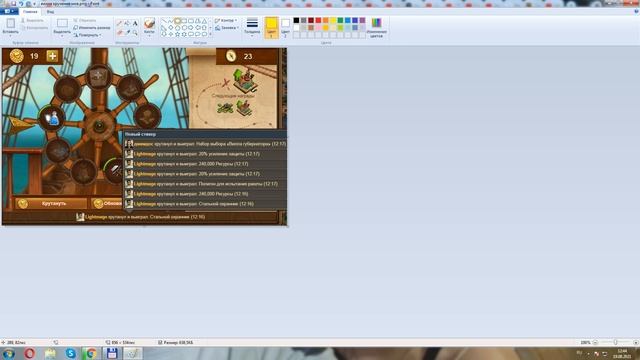The width and height of the screenshot is (640, 360).
Task: Select the Fill with color bucket tool
Action: pyautogui.click(x=127, y=24)
